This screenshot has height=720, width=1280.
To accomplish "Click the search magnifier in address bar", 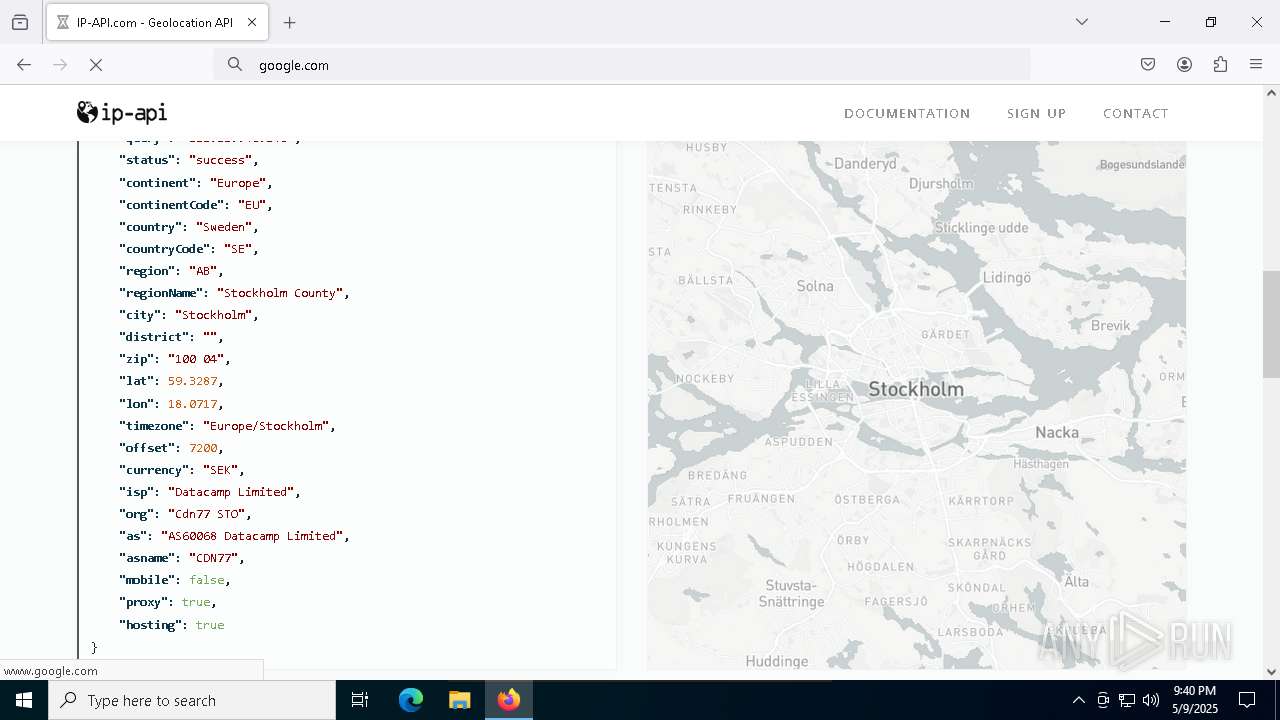I will [235, 65].
